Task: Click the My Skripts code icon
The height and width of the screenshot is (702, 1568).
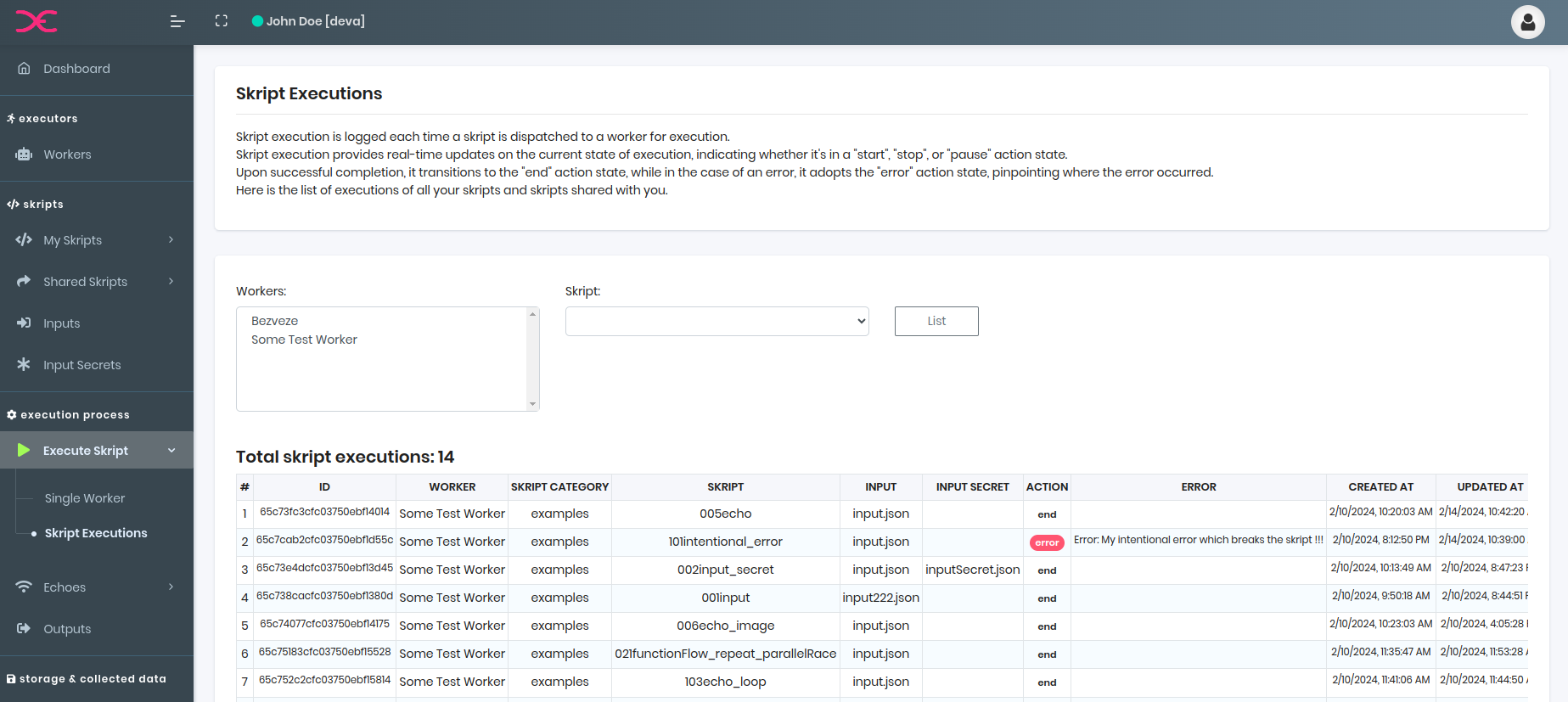Action: (24, 240)
